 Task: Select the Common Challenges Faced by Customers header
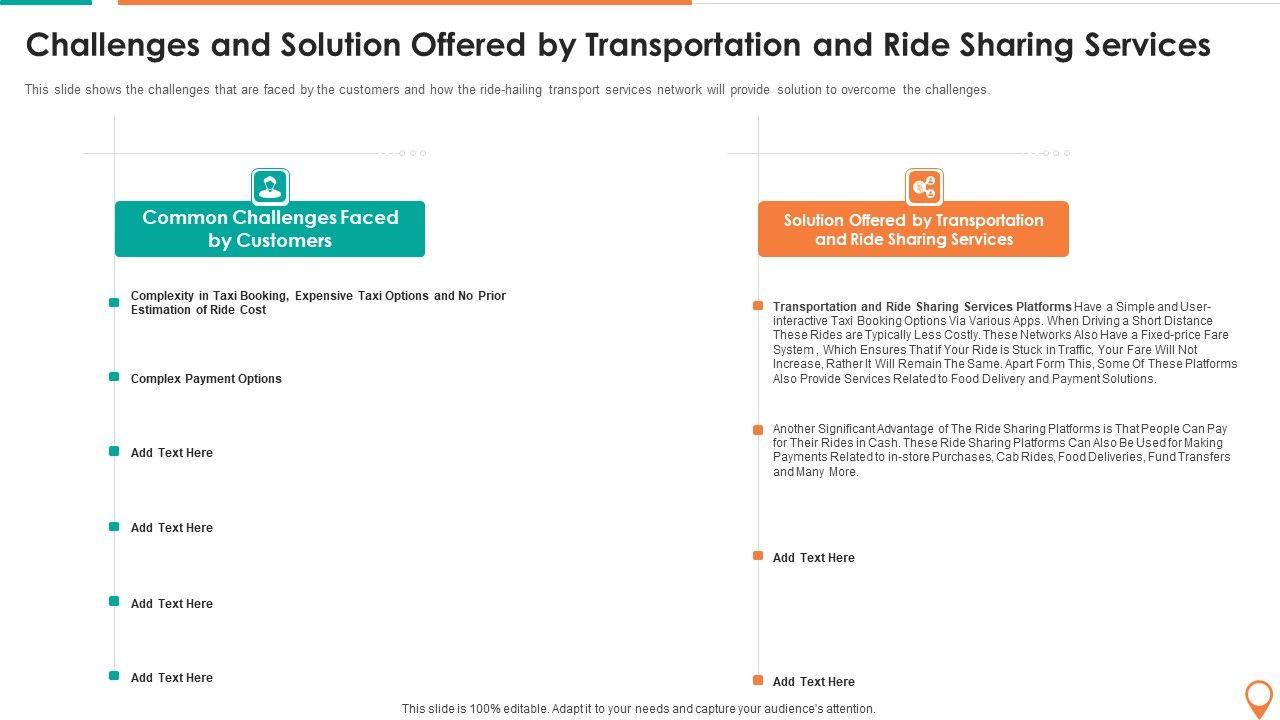(x=270, y=229)
